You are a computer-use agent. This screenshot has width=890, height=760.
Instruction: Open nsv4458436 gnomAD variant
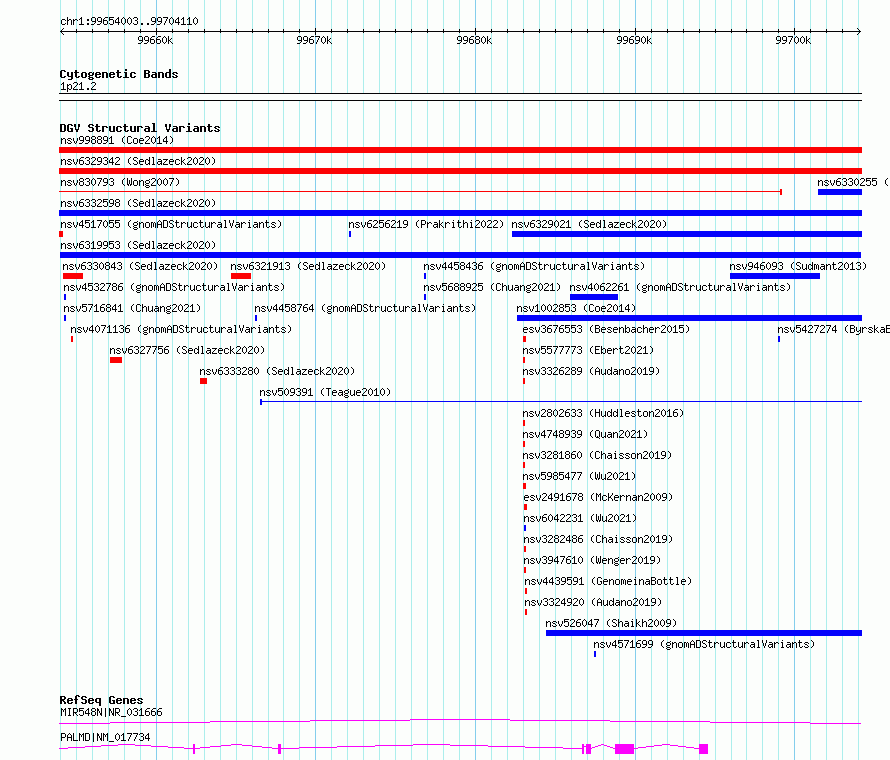[x=534, y=266]
